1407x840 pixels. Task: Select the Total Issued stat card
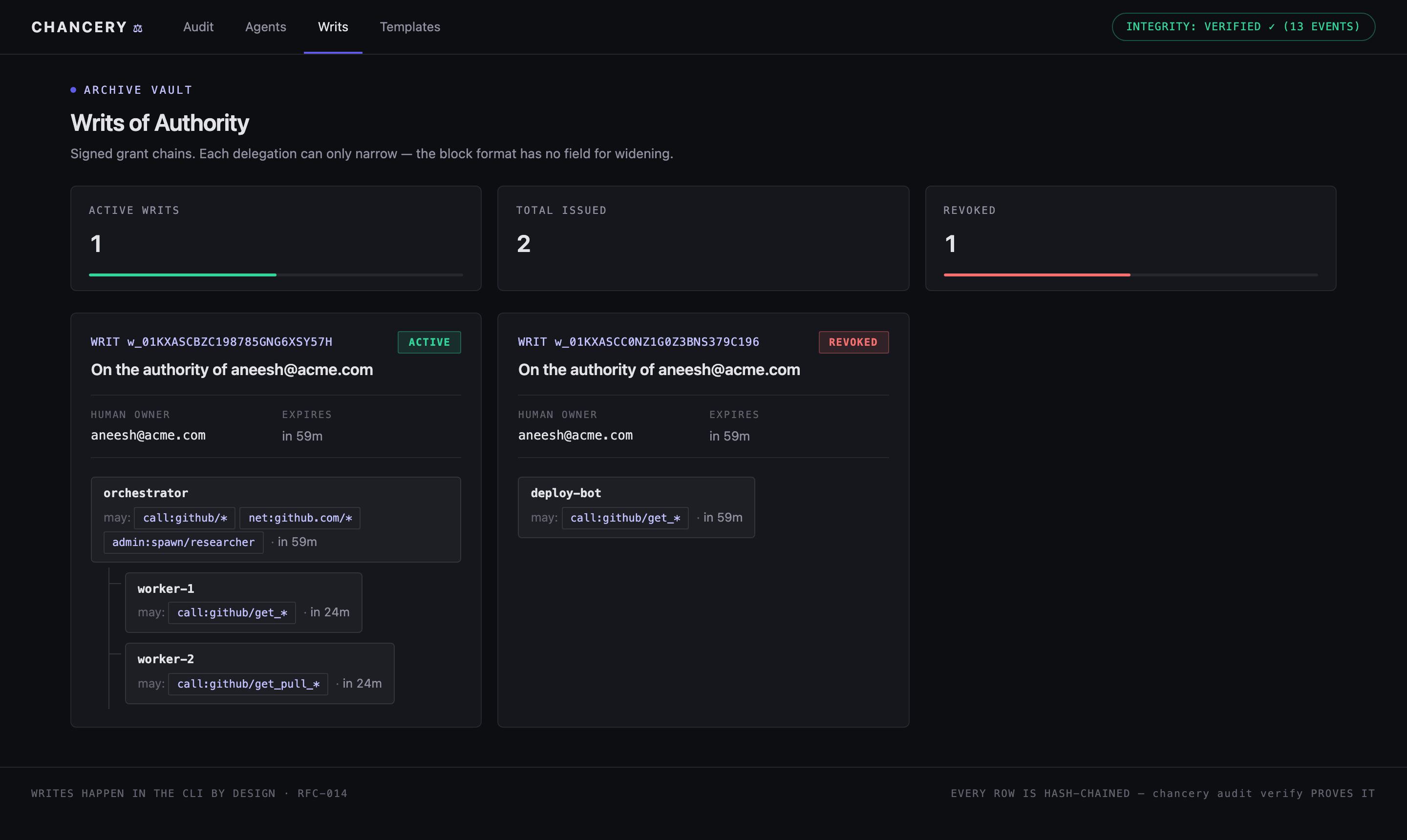703,238
